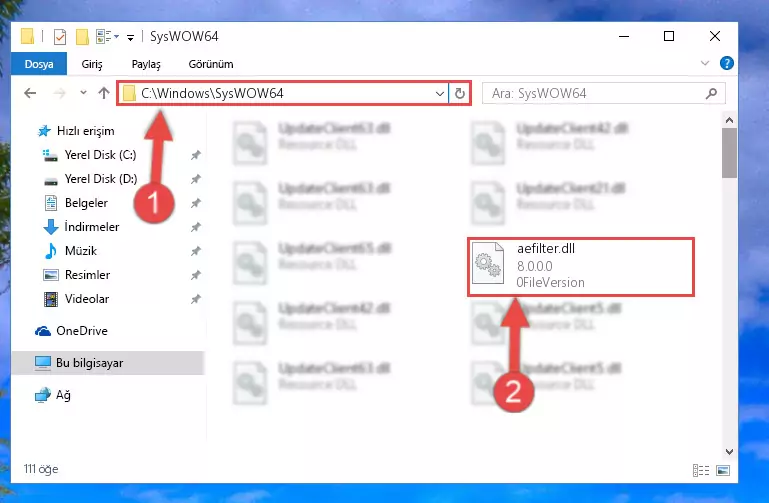Go back with the left arrow
This screenshot has height=503, width=769.
(x=30, y=93)
